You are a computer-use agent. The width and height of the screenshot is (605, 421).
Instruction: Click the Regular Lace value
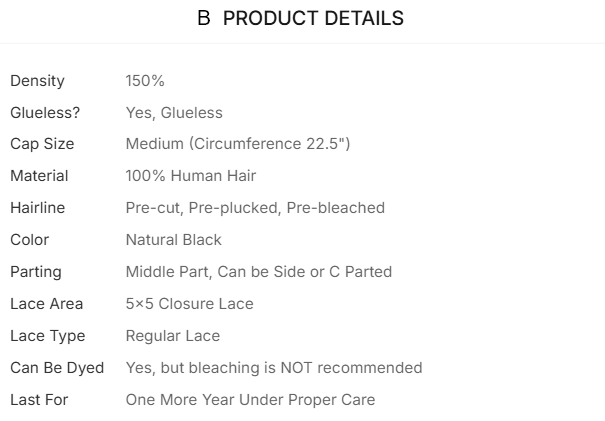173,336
